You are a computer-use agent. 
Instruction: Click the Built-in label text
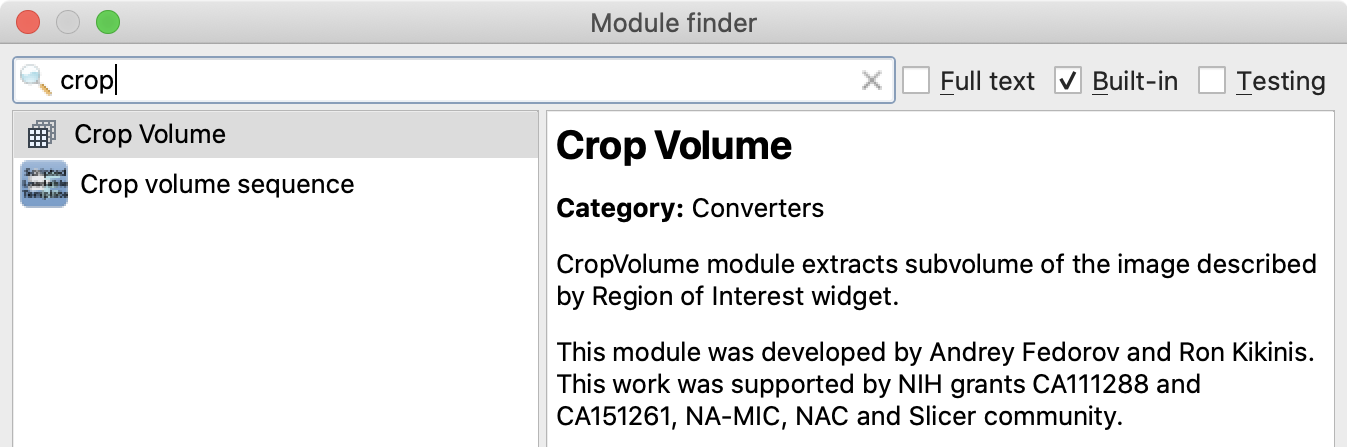tap(1135, 81)
